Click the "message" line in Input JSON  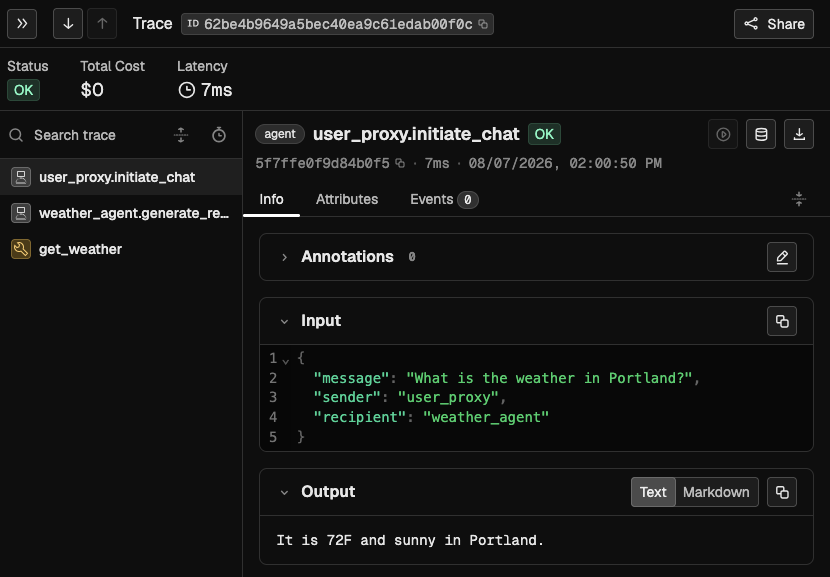(507, 378)
